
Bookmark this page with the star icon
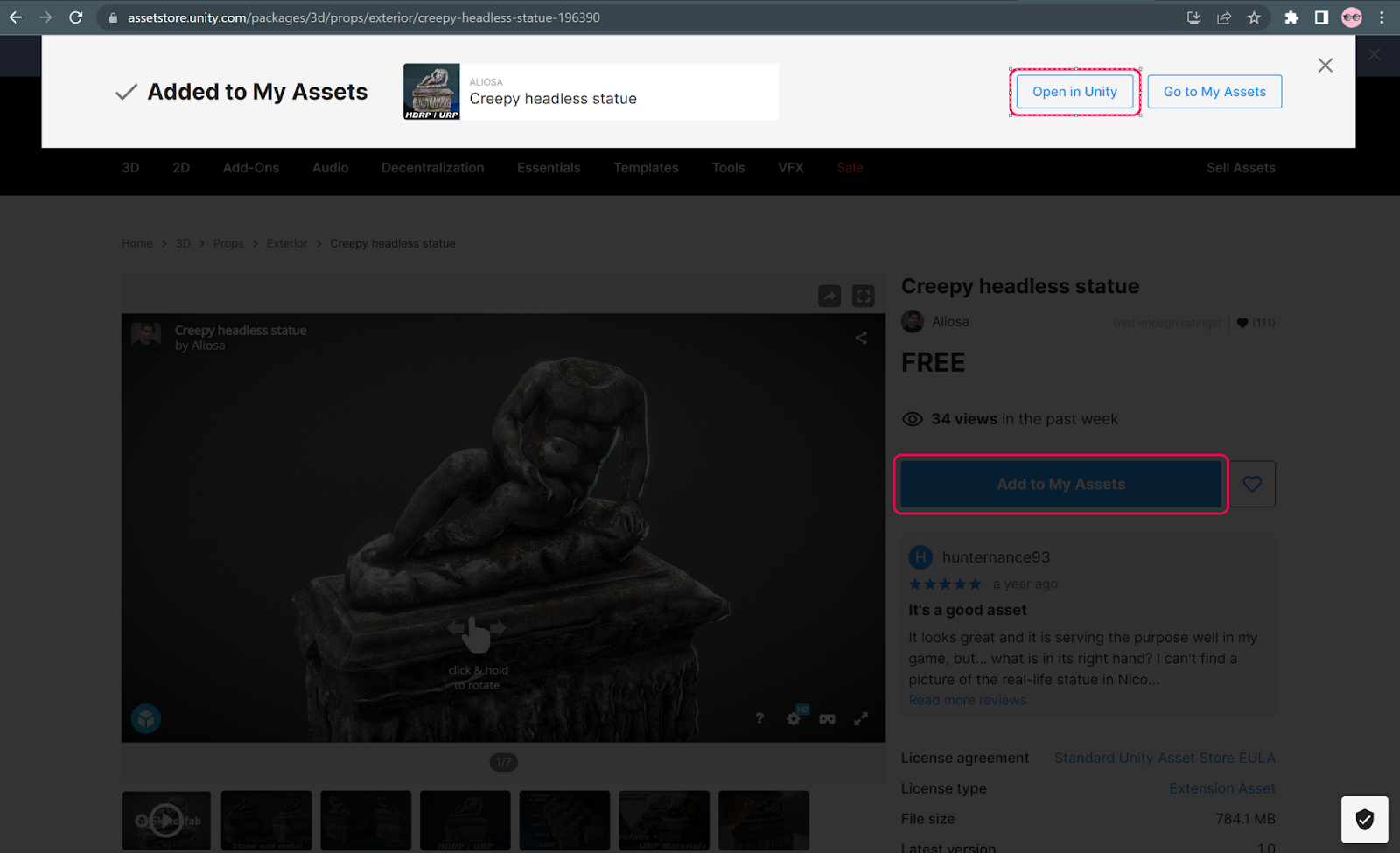coord(1254,17)
